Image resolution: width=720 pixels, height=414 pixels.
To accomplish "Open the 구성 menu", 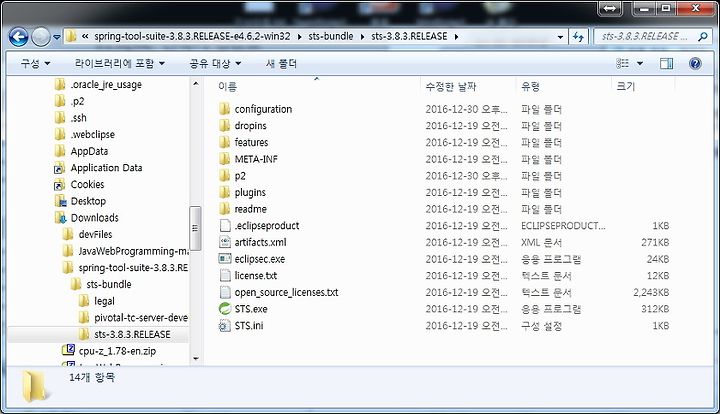I will pyautogui.click(x=35, y=63).
